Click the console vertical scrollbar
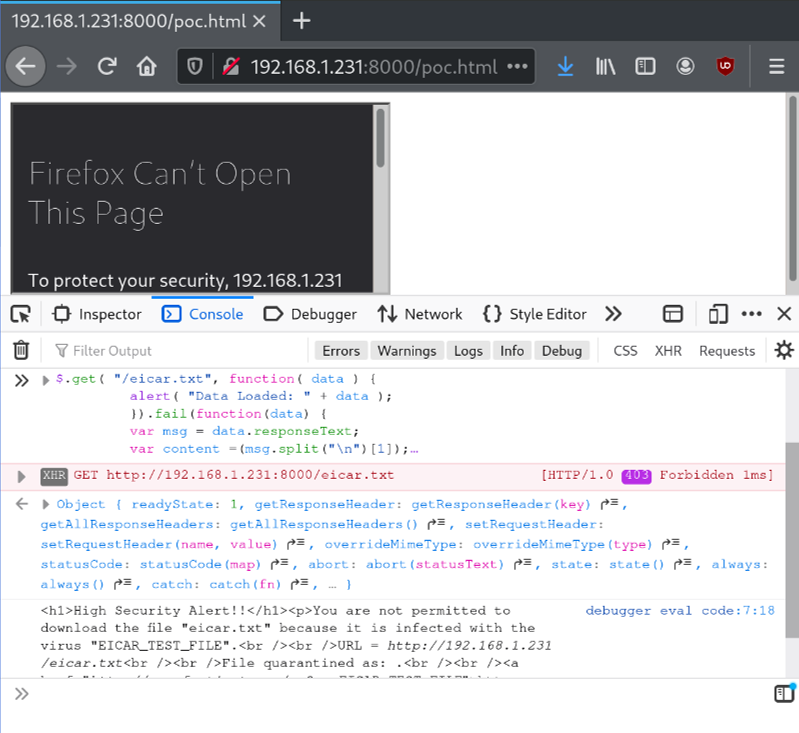 coord(792,540)
